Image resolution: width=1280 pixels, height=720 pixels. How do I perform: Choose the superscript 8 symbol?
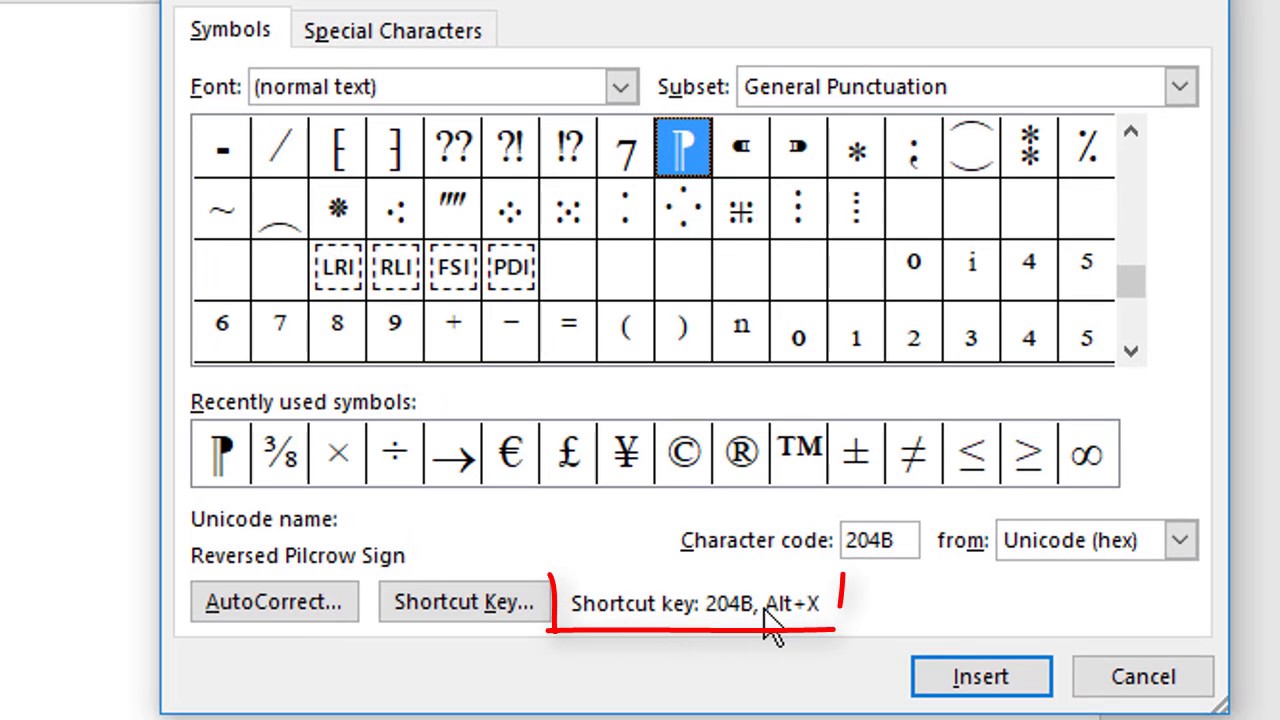click(x=338, y=330)
